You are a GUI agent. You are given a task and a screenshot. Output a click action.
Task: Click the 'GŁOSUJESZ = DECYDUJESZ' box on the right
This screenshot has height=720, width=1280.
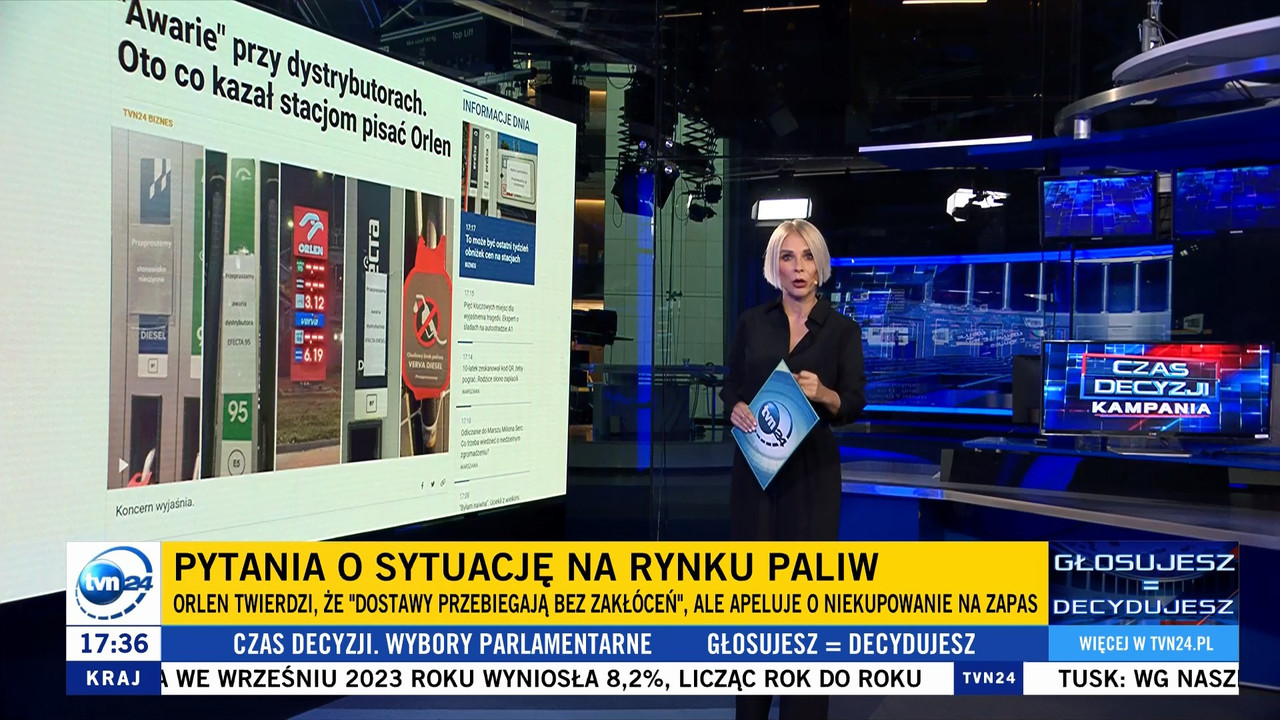(x=1143, y=584)
